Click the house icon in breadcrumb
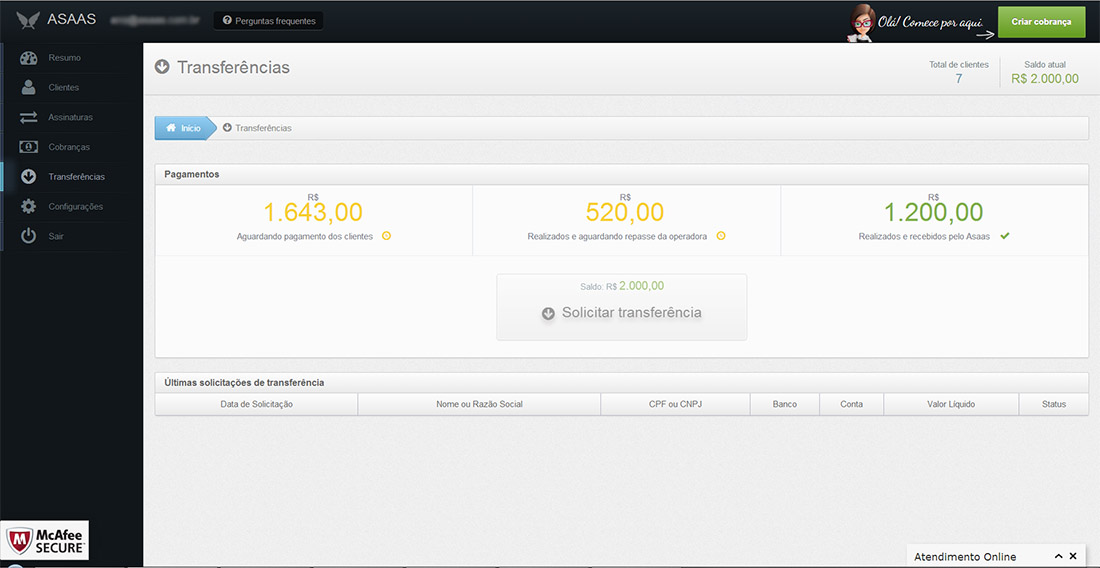The height and width of the screenshot is (568, 1100). (x=171, y=128)
